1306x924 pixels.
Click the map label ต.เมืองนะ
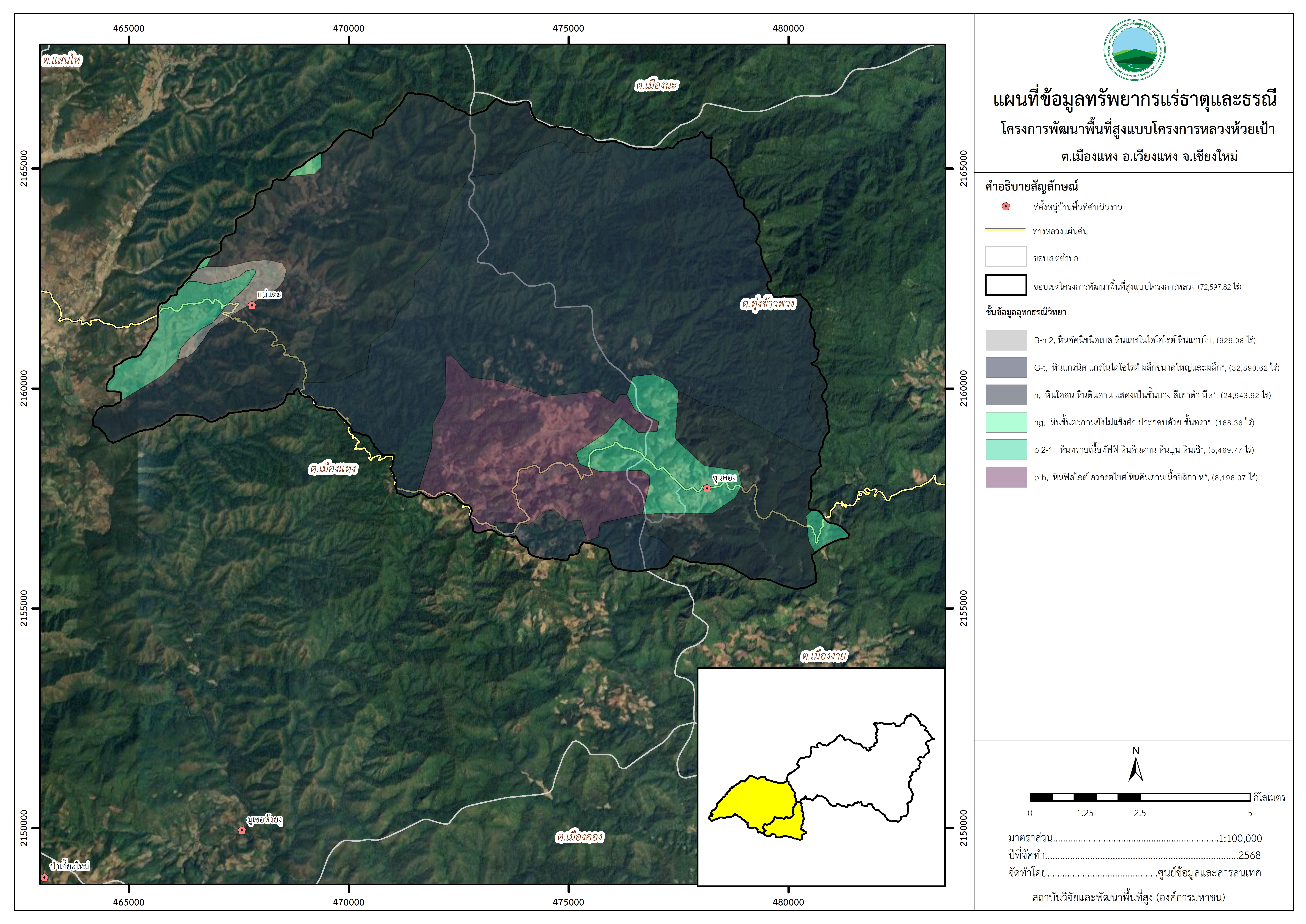[657, 85]
